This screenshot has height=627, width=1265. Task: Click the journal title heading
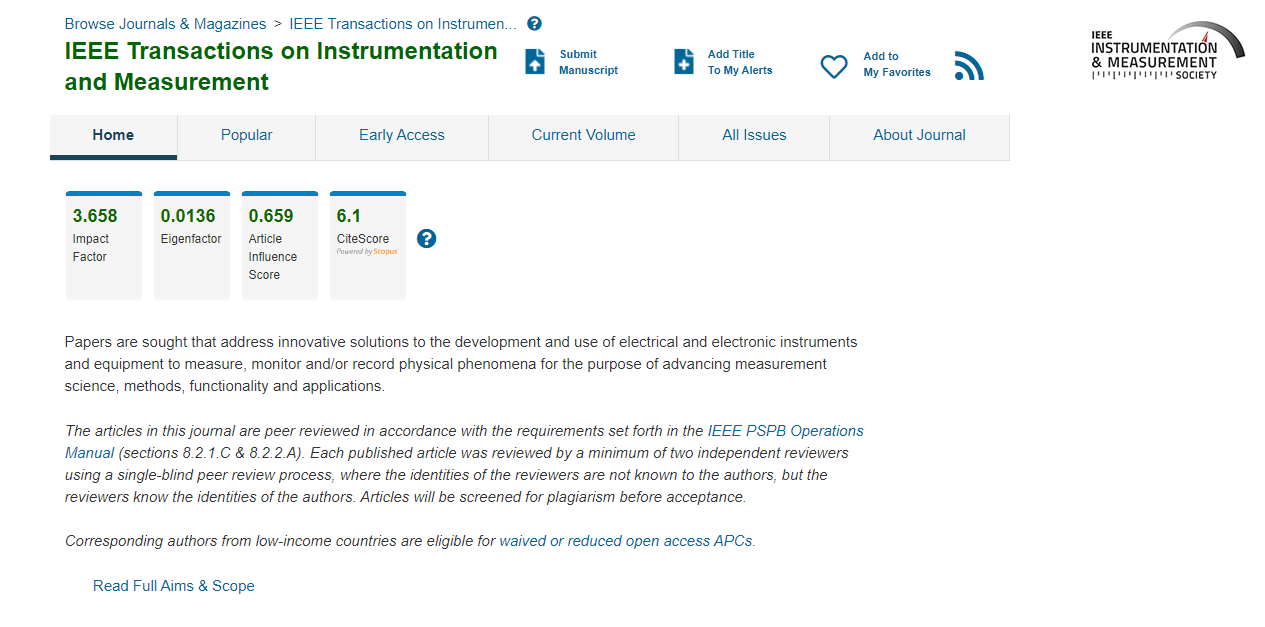coord(281,66)
